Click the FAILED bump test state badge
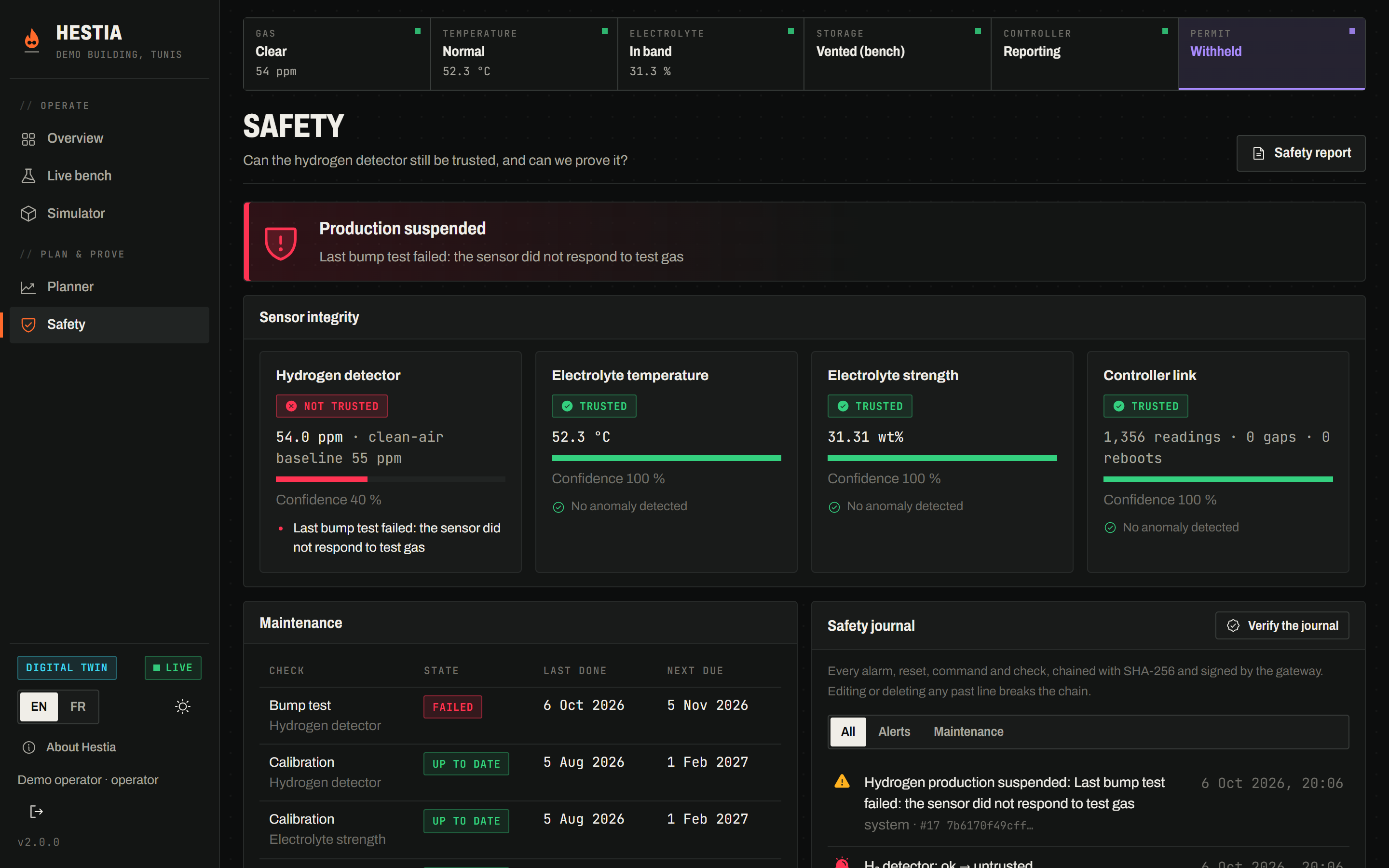 coord(453,707)
